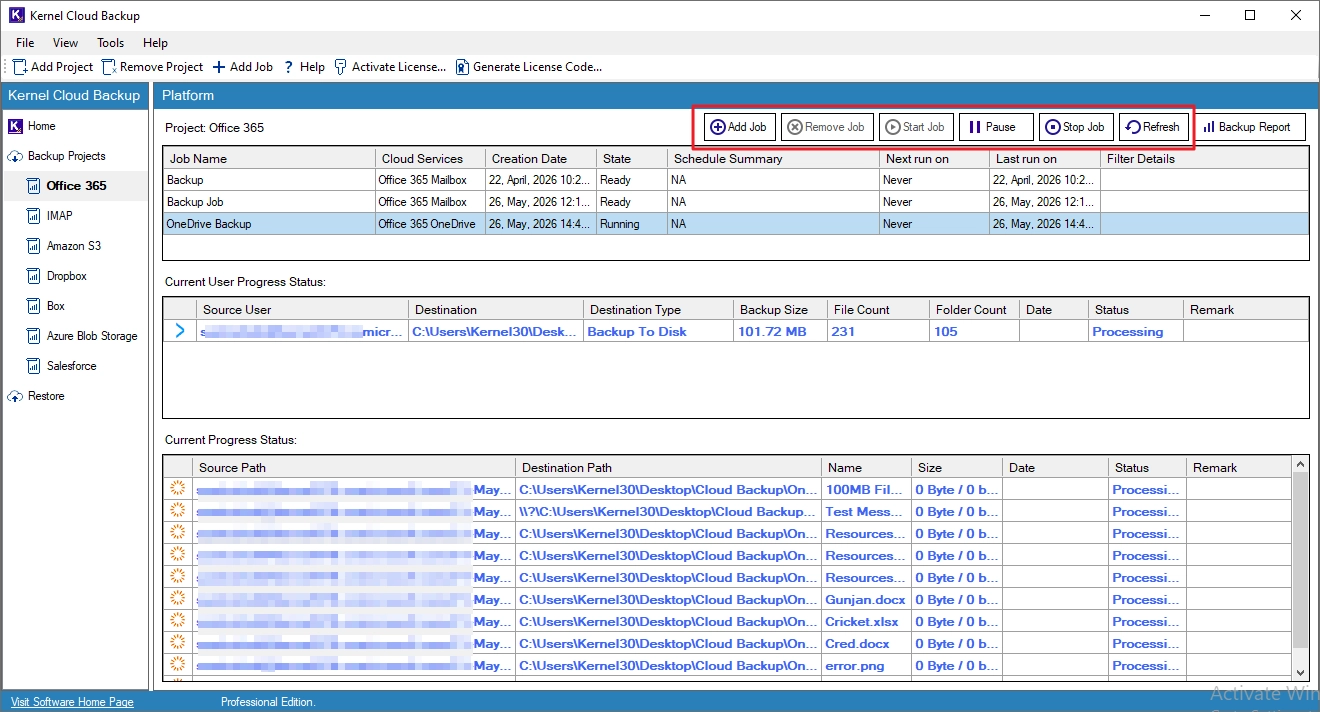The width and height of the screenshot is (1320, 712).
Task: Click the progress list scrollbar up arrow
Action: pos(1301,464)
